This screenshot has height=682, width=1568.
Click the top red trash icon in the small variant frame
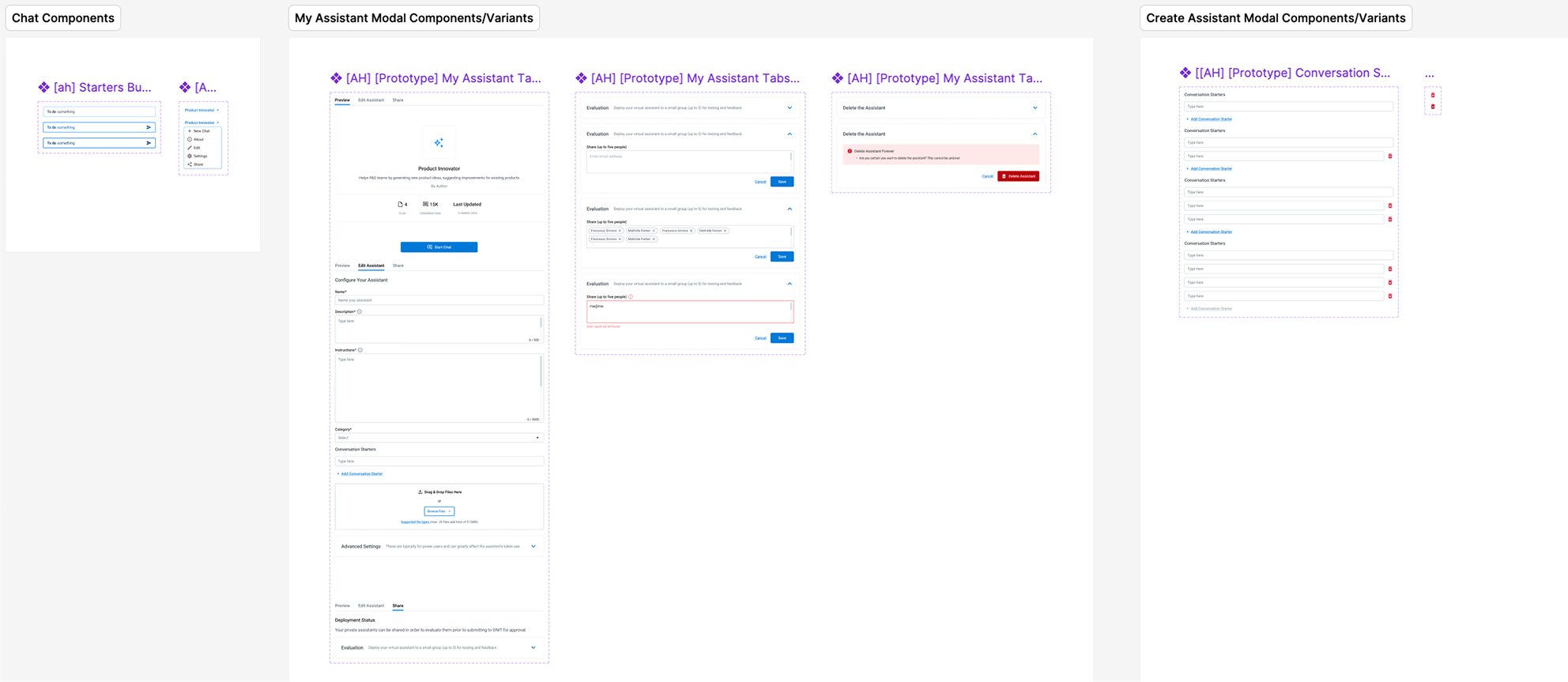pyautogui.click(x=1433, y=96)
